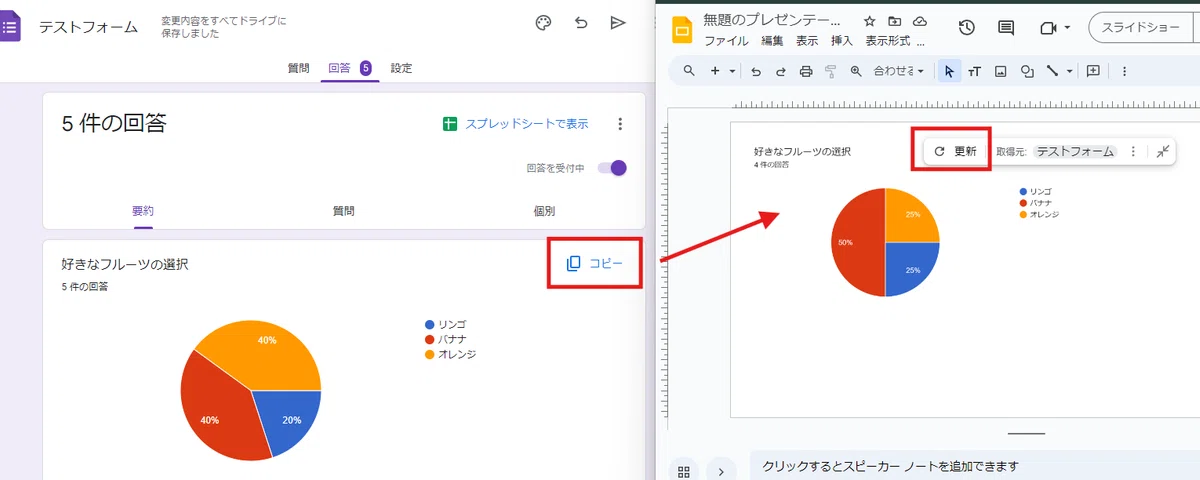This screenshot has height=480, width=1200.
Task: Click the スライドショー button
Action: (x=1142, y=28)
